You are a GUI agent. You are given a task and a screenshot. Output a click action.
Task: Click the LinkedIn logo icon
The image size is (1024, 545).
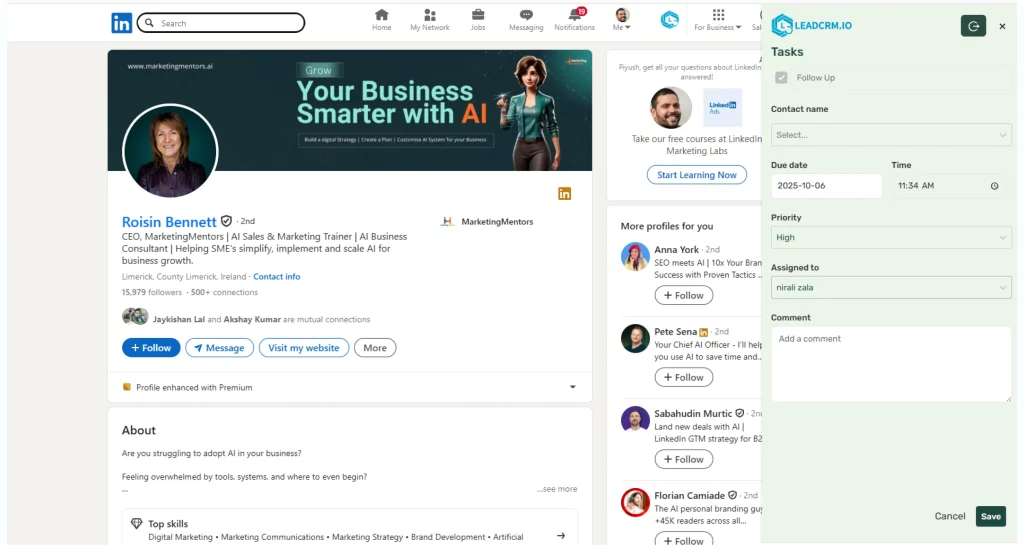121,23
